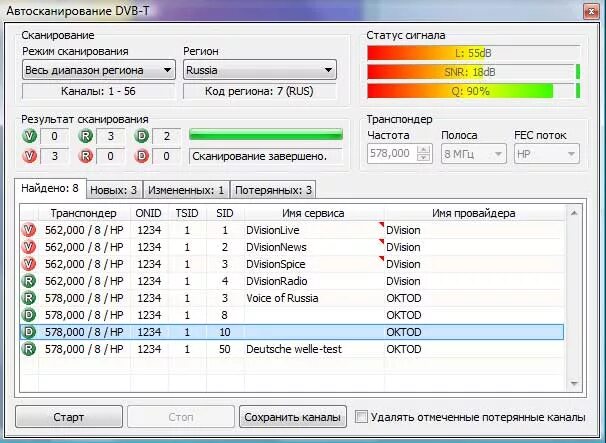The height and width of the screenshot is (443, 606).
Task: Click the R icon of Deutsche welle-test row
Action: pos(29,349)
